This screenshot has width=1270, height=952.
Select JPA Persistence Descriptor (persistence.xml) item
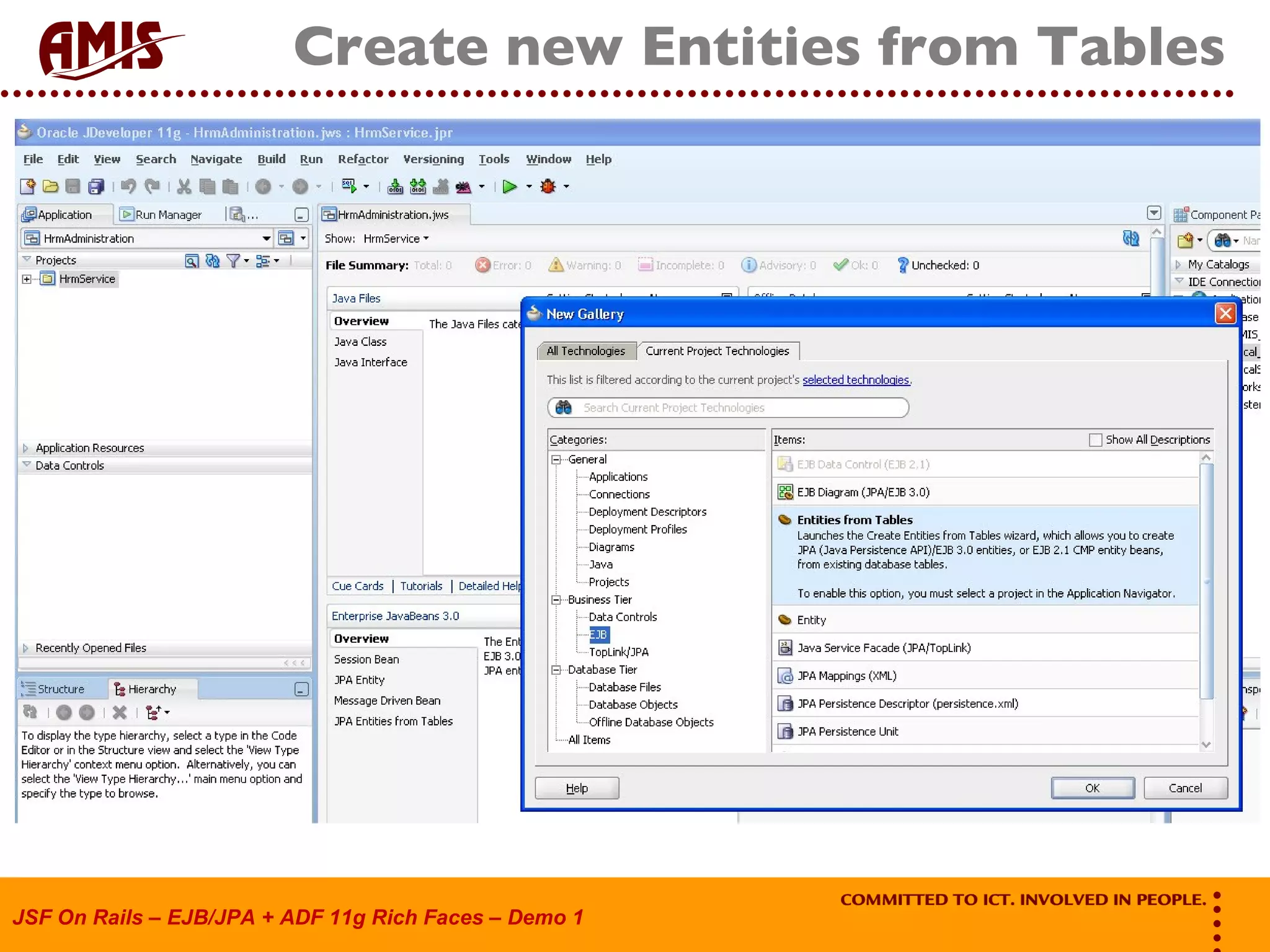pos(985,703)
